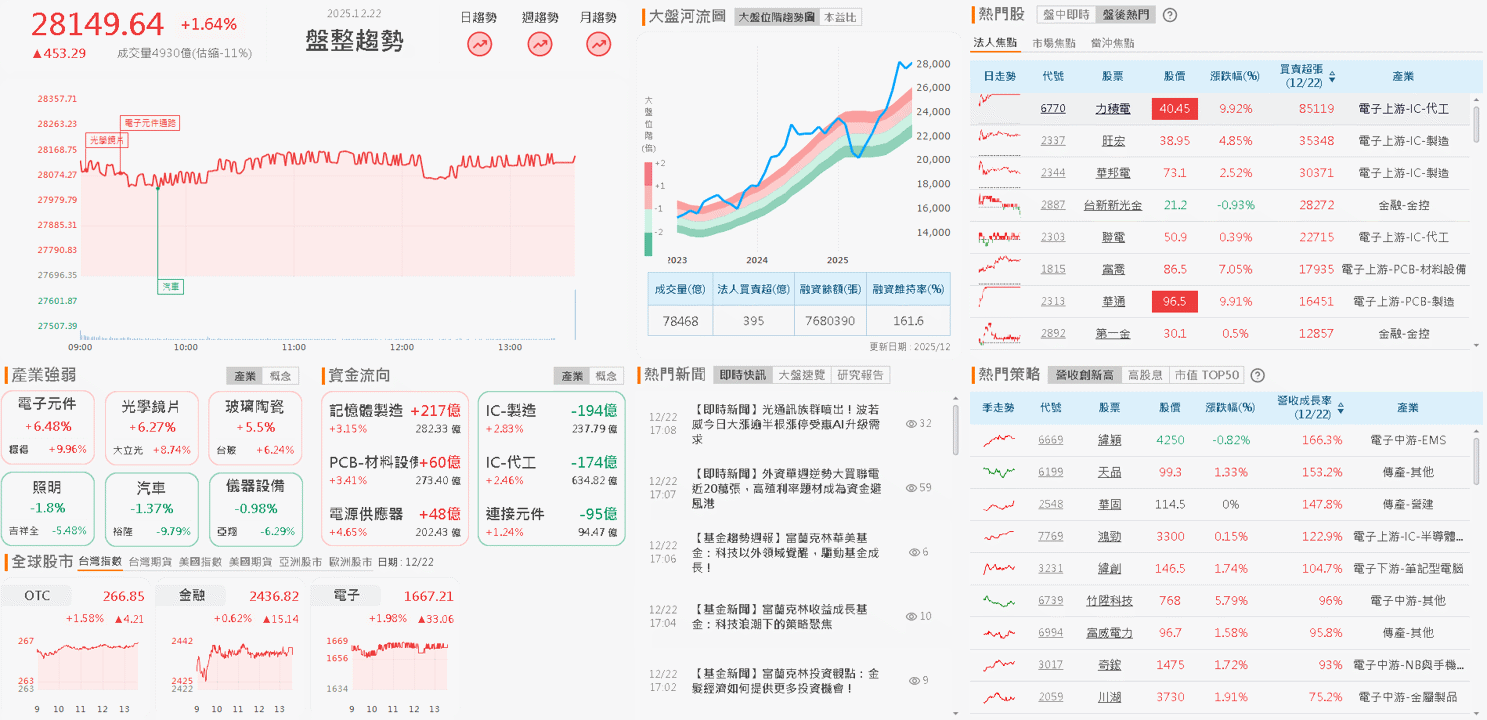Open 竹陞科技 quarterly trend sparkline
Viewport: 1487px width, 720px height.
[999, 600]
